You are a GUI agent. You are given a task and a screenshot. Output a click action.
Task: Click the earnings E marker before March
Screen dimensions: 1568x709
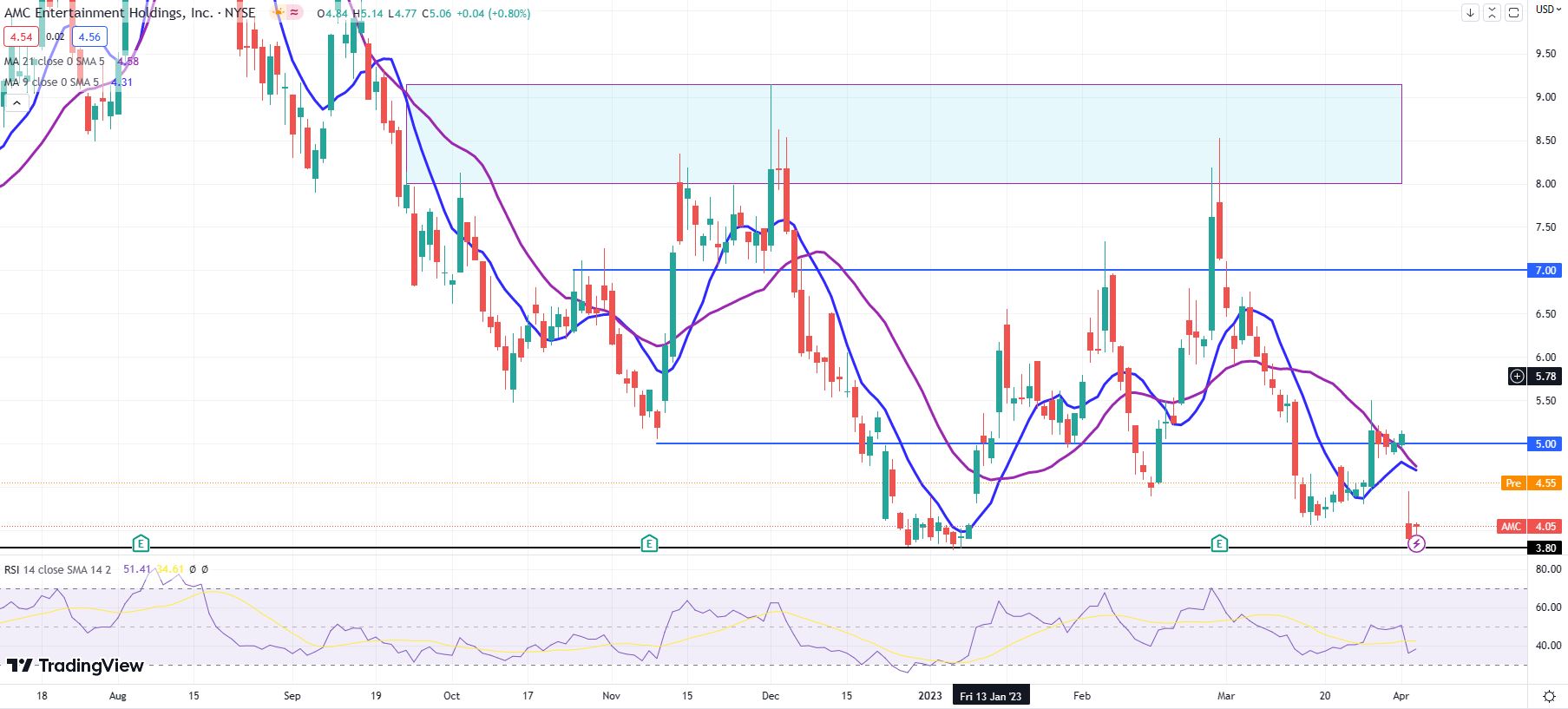[x=1219, y=544]
